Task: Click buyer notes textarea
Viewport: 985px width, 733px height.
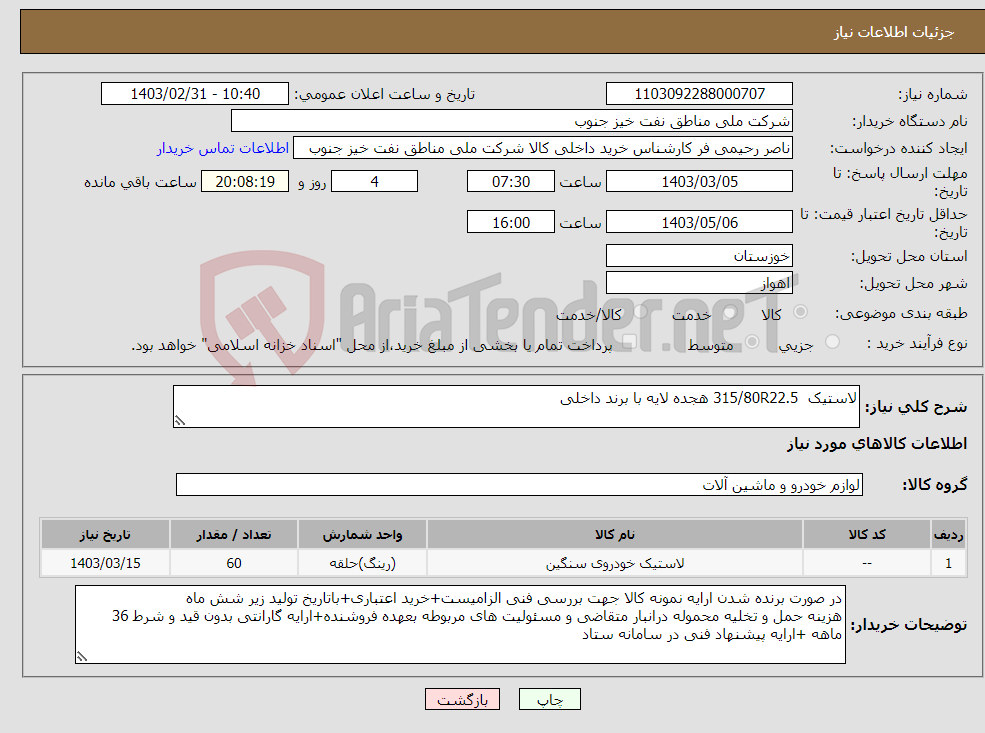Action: coord(460,624)
